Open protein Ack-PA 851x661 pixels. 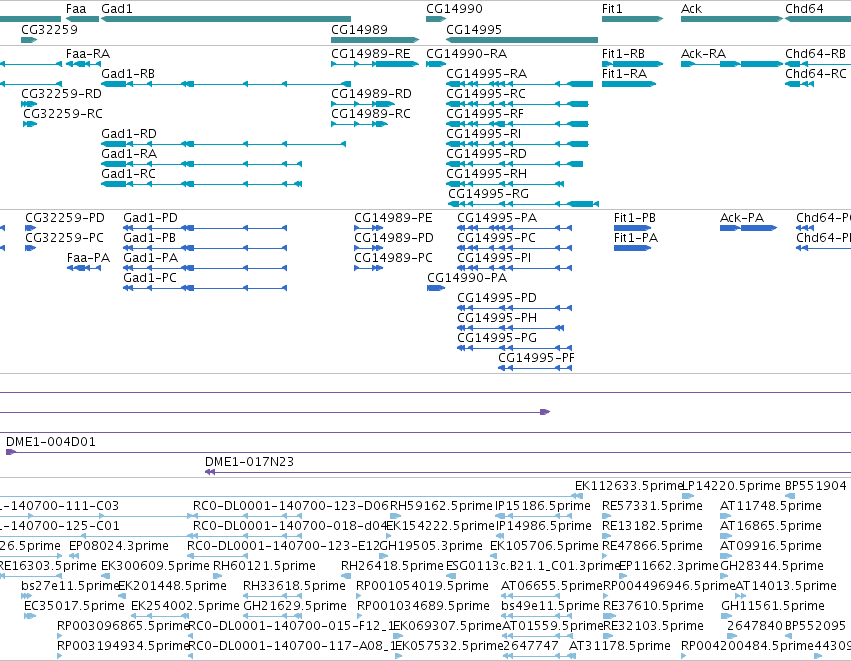click(742, 218)
